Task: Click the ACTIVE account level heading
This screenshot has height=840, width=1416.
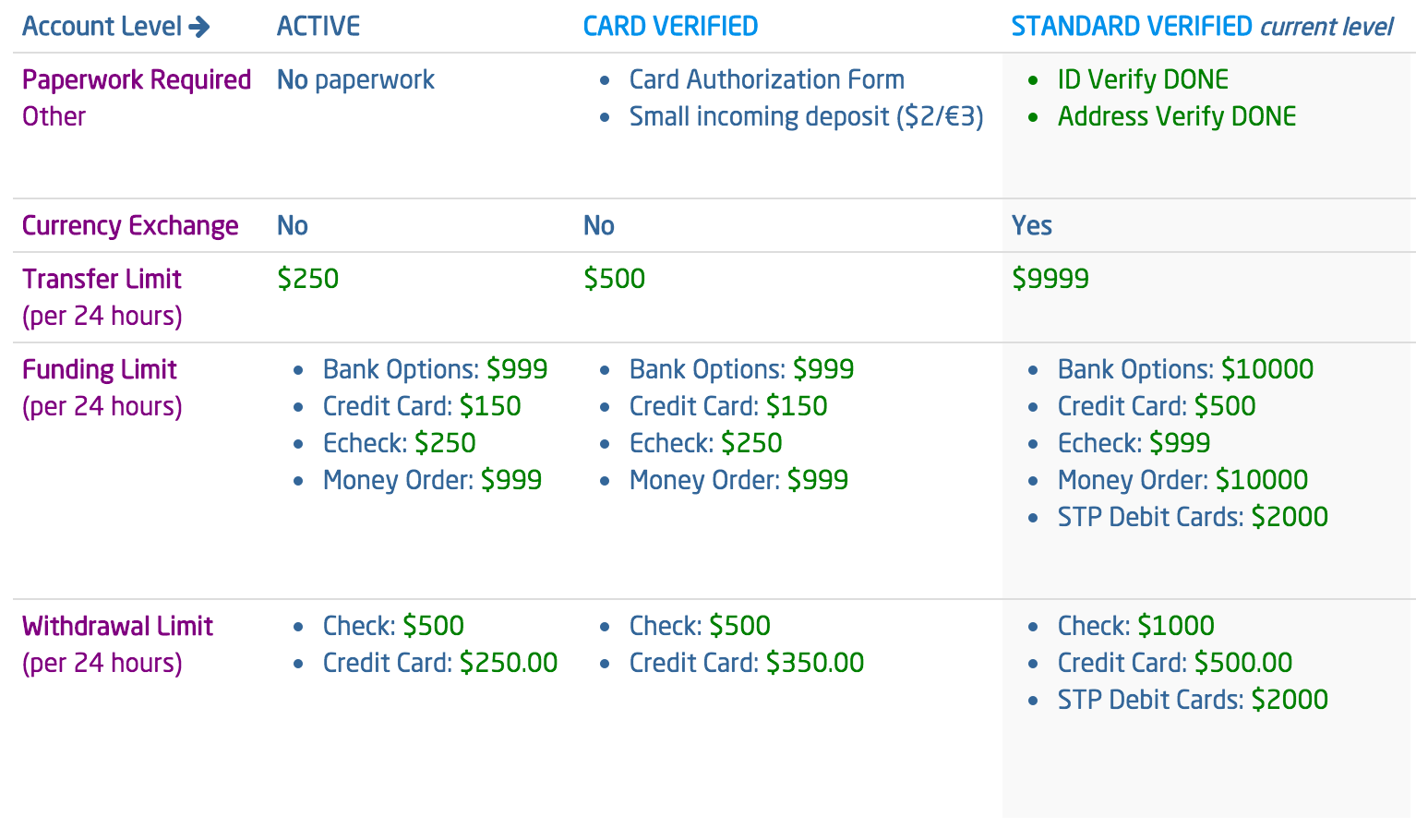Action: [x=318, y=27]
